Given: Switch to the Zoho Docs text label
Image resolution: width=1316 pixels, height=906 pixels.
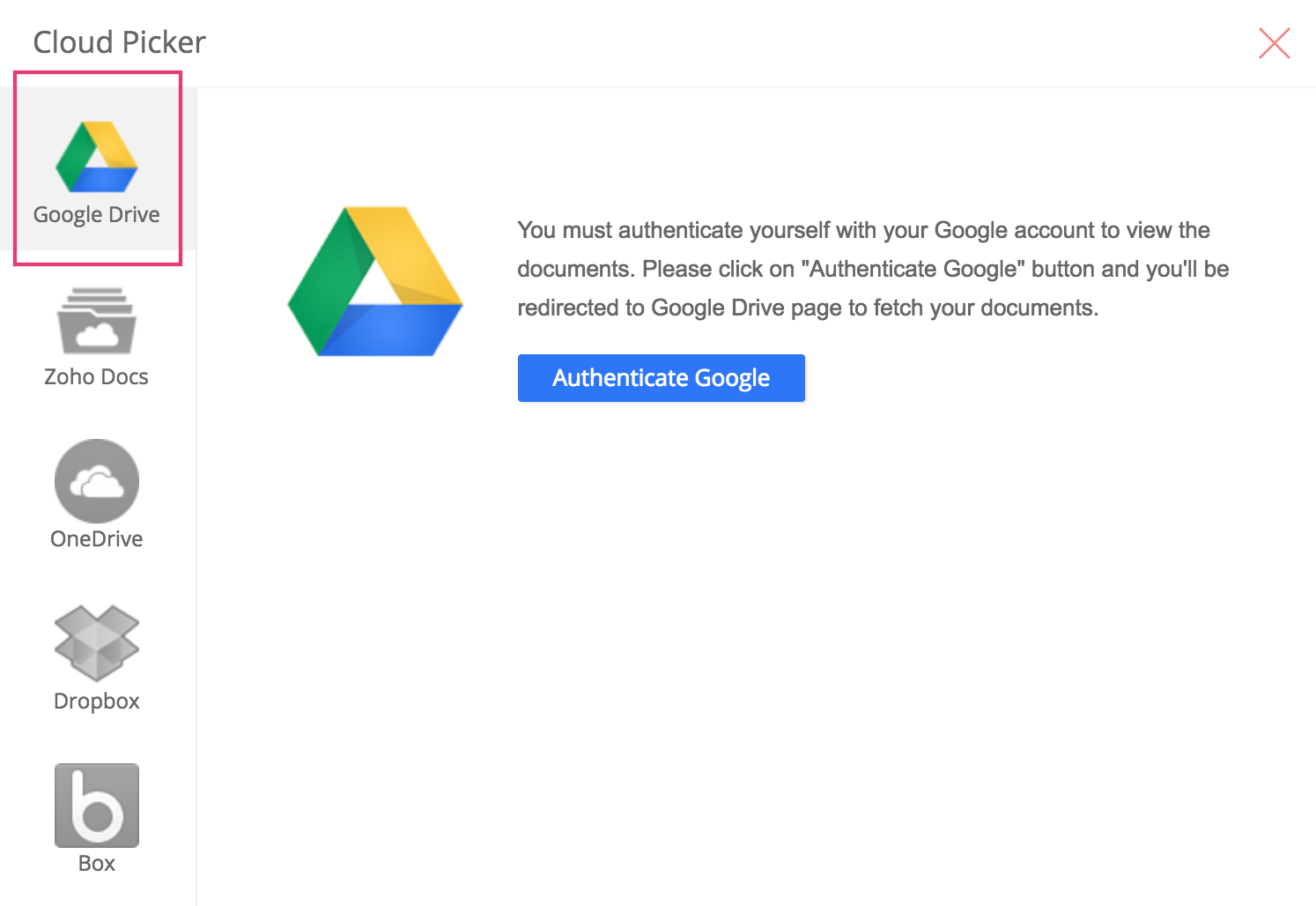Looking at the screenshot, I should coord(97,377).
